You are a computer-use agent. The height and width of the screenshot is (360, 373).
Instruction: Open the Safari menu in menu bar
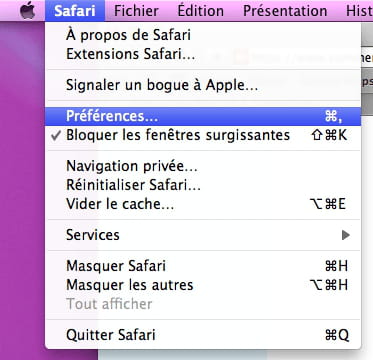tap(75, 11)
